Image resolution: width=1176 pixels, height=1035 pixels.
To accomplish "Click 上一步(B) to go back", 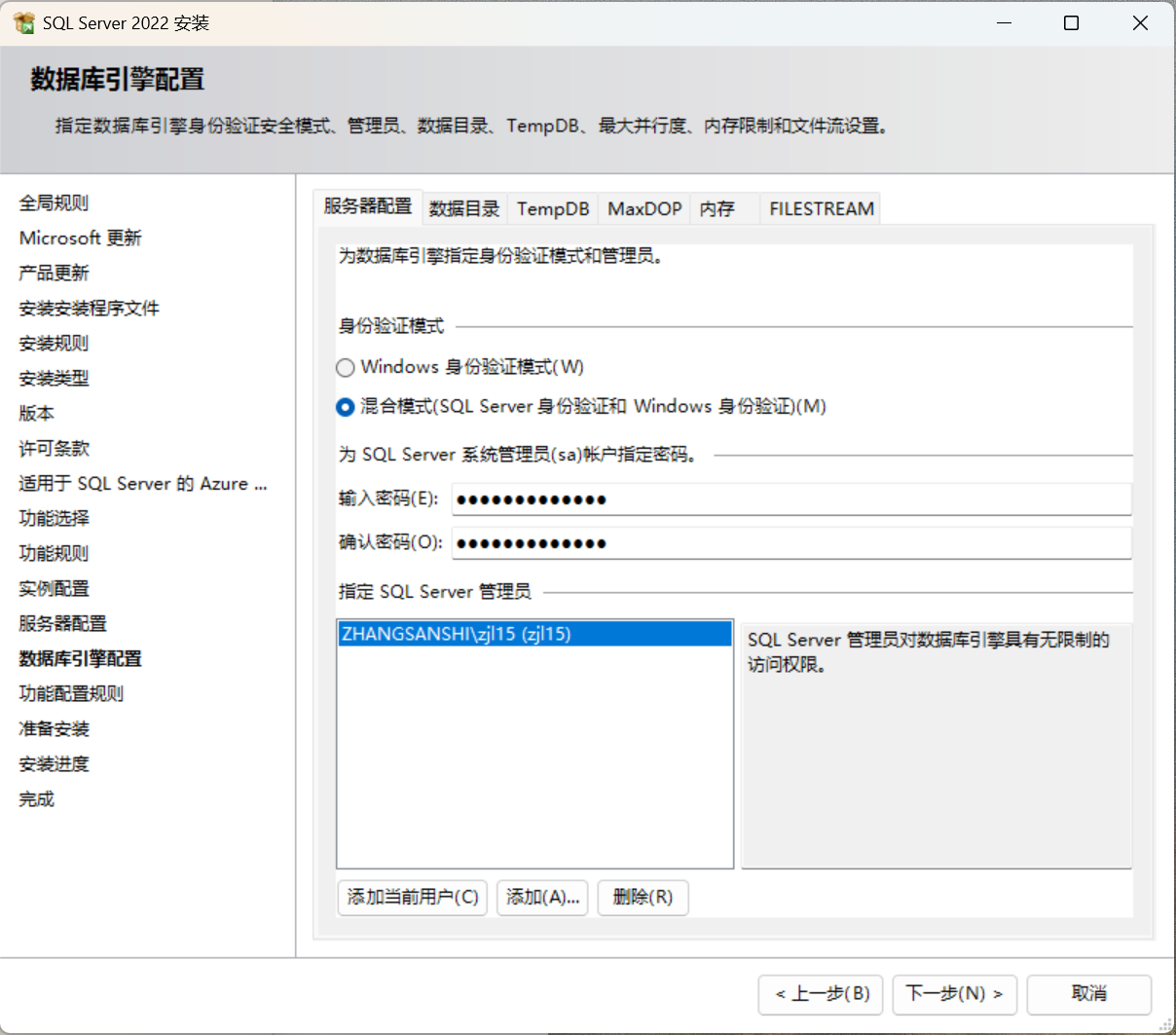I will [821, 994].
